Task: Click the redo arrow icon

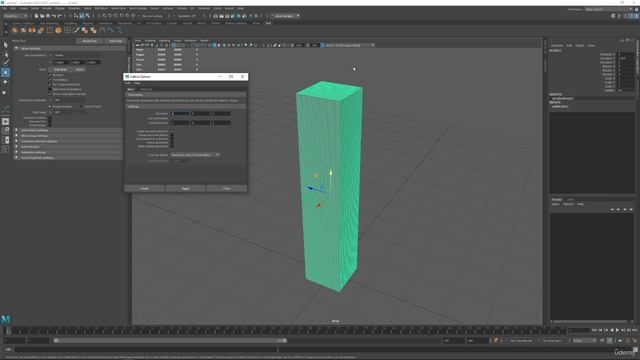Action: click(59, 16)
